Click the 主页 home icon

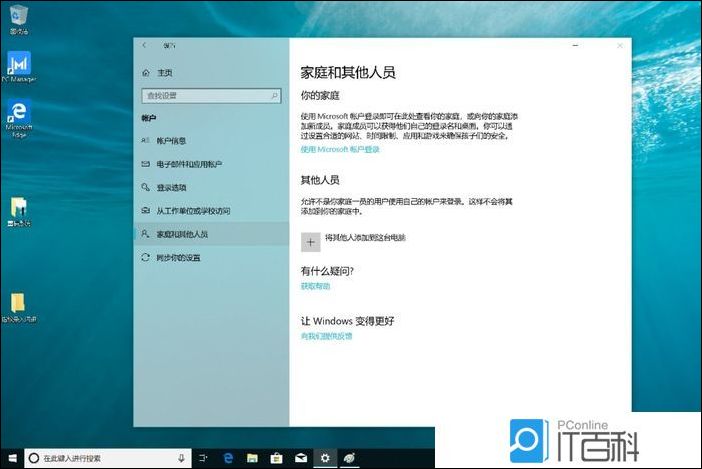pos(146,72)
